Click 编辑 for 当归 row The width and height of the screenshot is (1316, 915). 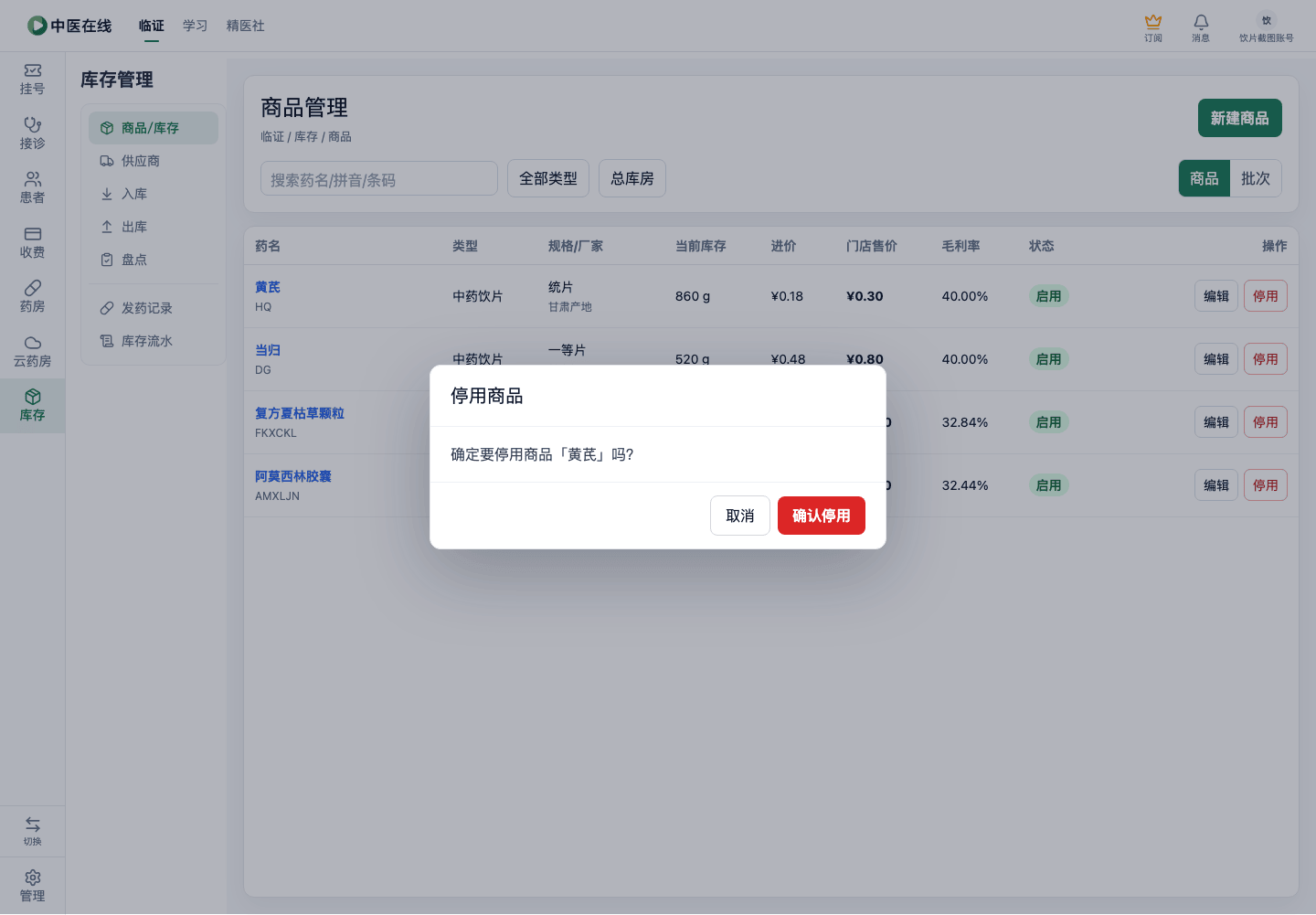click(1216, 359)
